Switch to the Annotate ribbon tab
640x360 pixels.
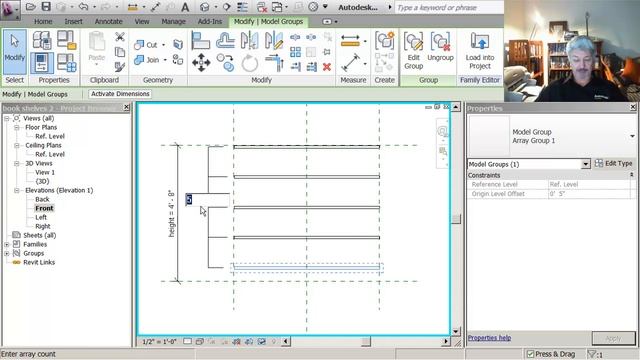click(108, 21)
